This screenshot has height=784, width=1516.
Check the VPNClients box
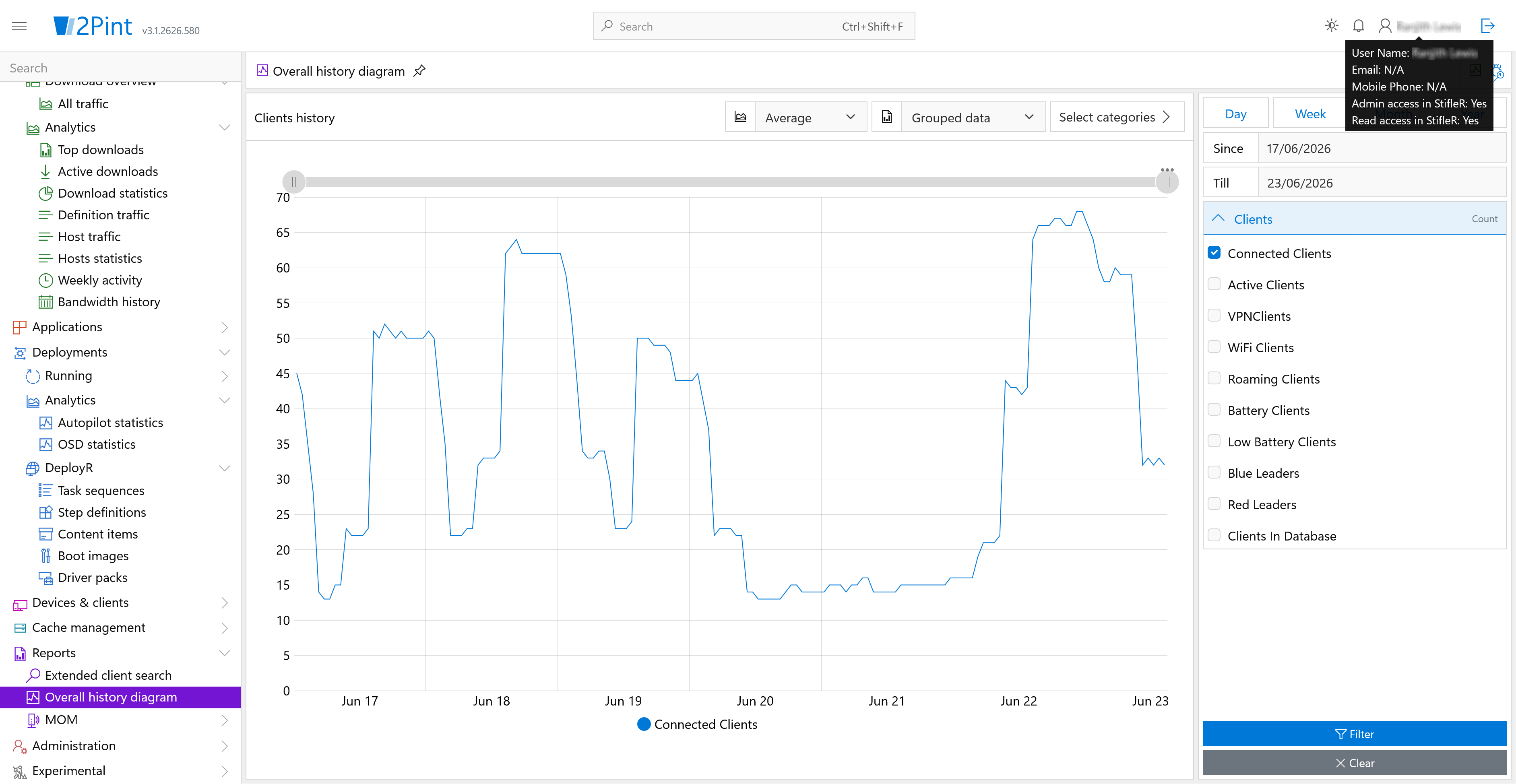coord(1214,316)
